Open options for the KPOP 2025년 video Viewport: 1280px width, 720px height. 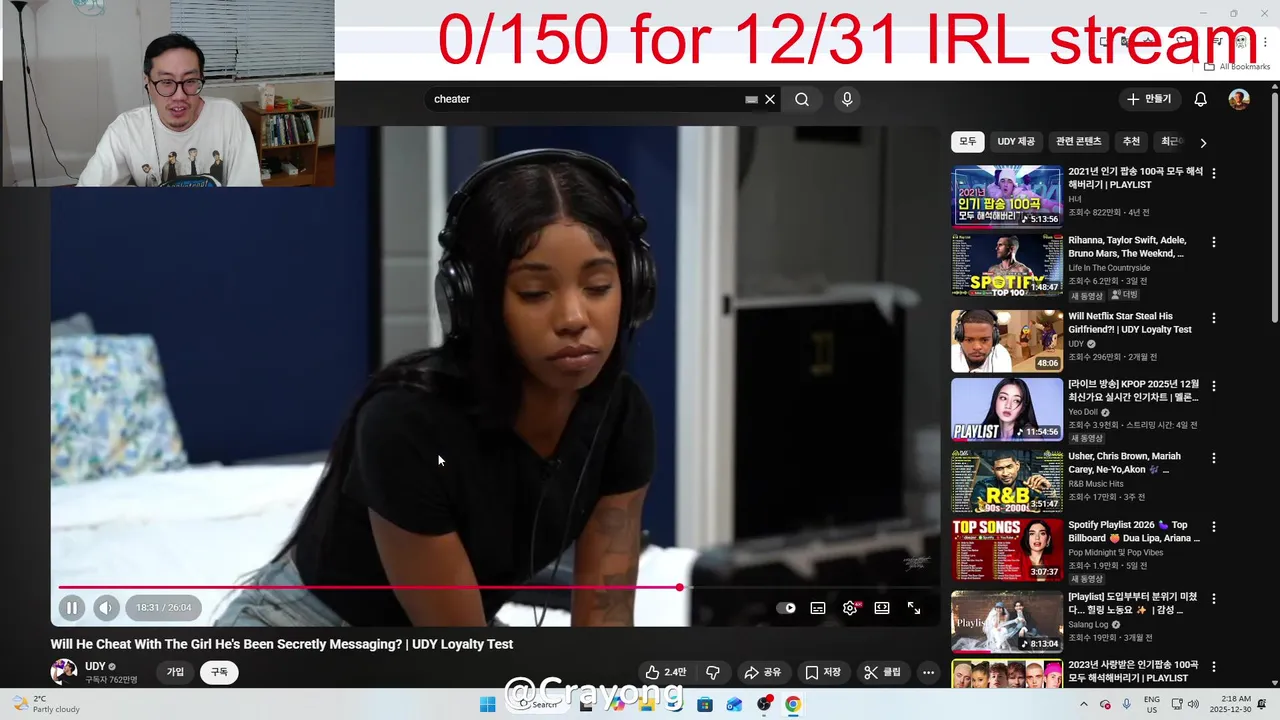(1214, 386)
